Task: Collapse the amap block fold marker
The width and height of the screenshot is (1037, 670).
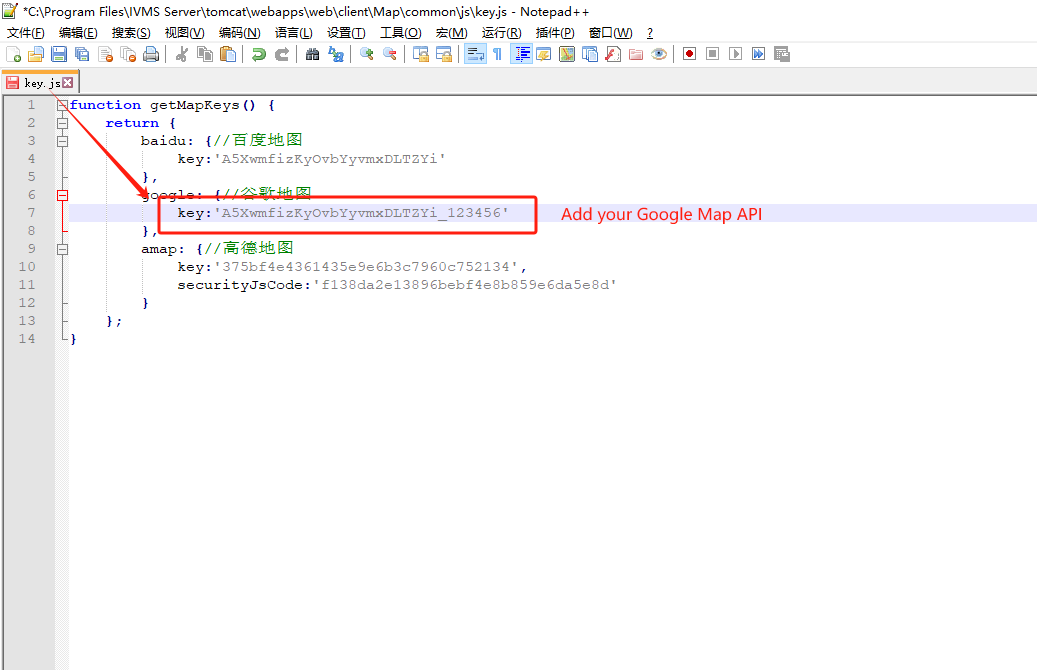Action: (62, 249)
